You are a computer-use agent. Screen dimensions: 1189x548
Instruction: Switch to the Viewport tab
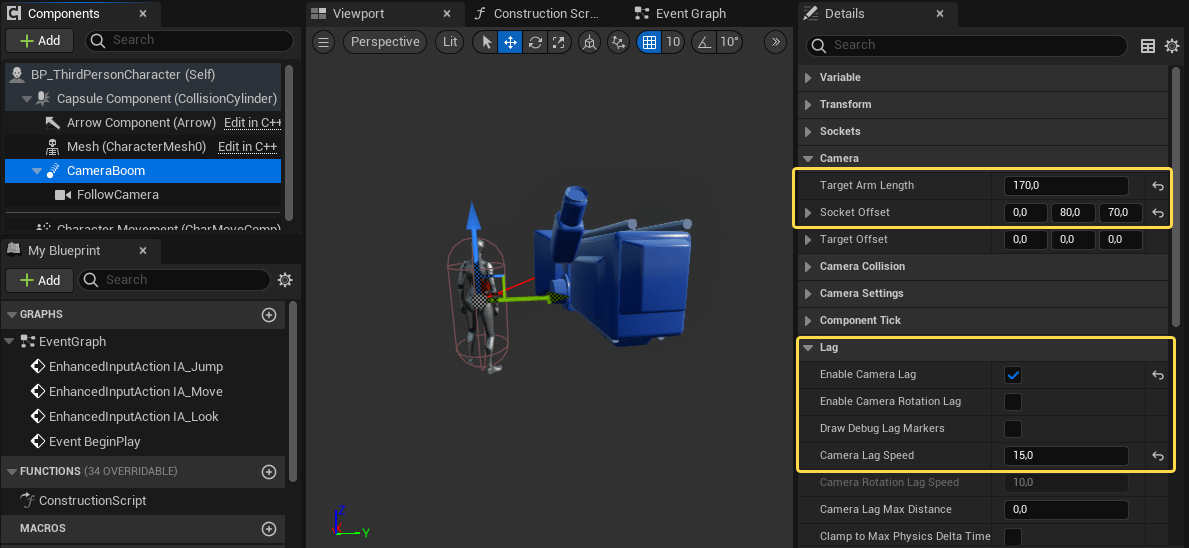[x=359, y=14]
